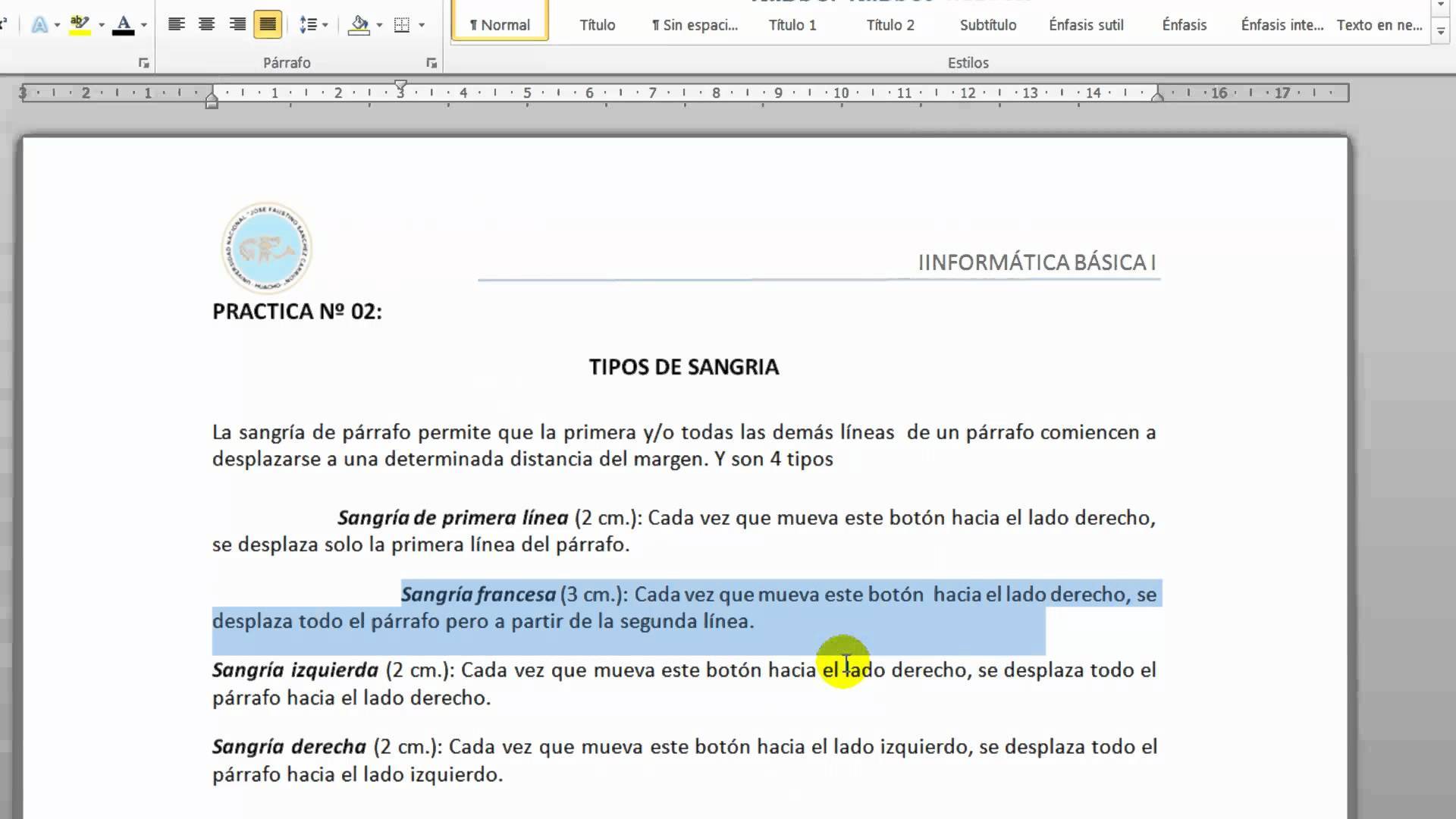Viewport: 1456px width, 819px height.
Task: Apply yellow text highlight color
Action: click(80, 25)
